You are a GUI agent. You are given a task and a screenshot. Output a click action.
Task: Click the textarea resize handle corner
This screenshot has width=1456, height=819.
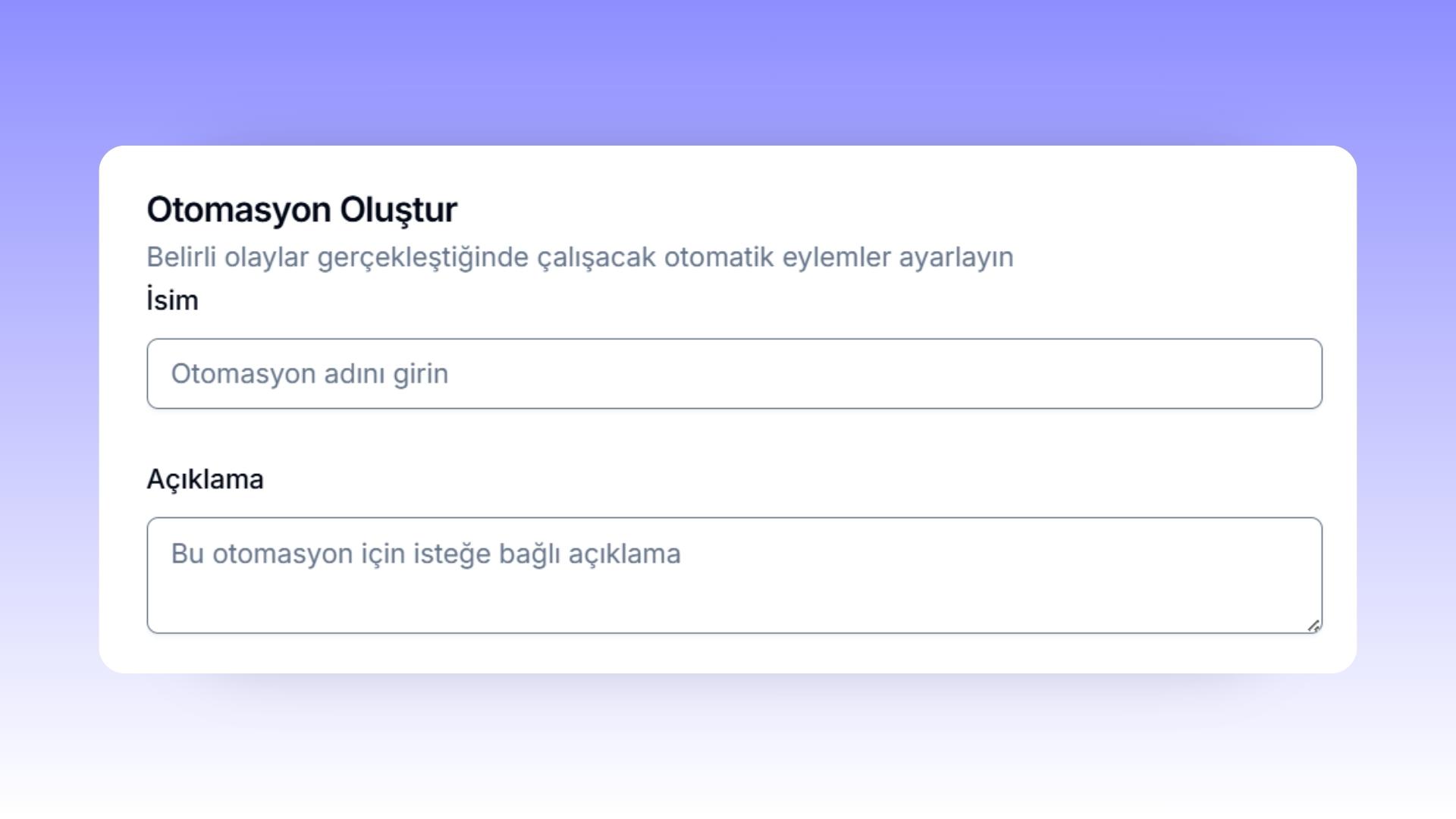pos(1313,626)
